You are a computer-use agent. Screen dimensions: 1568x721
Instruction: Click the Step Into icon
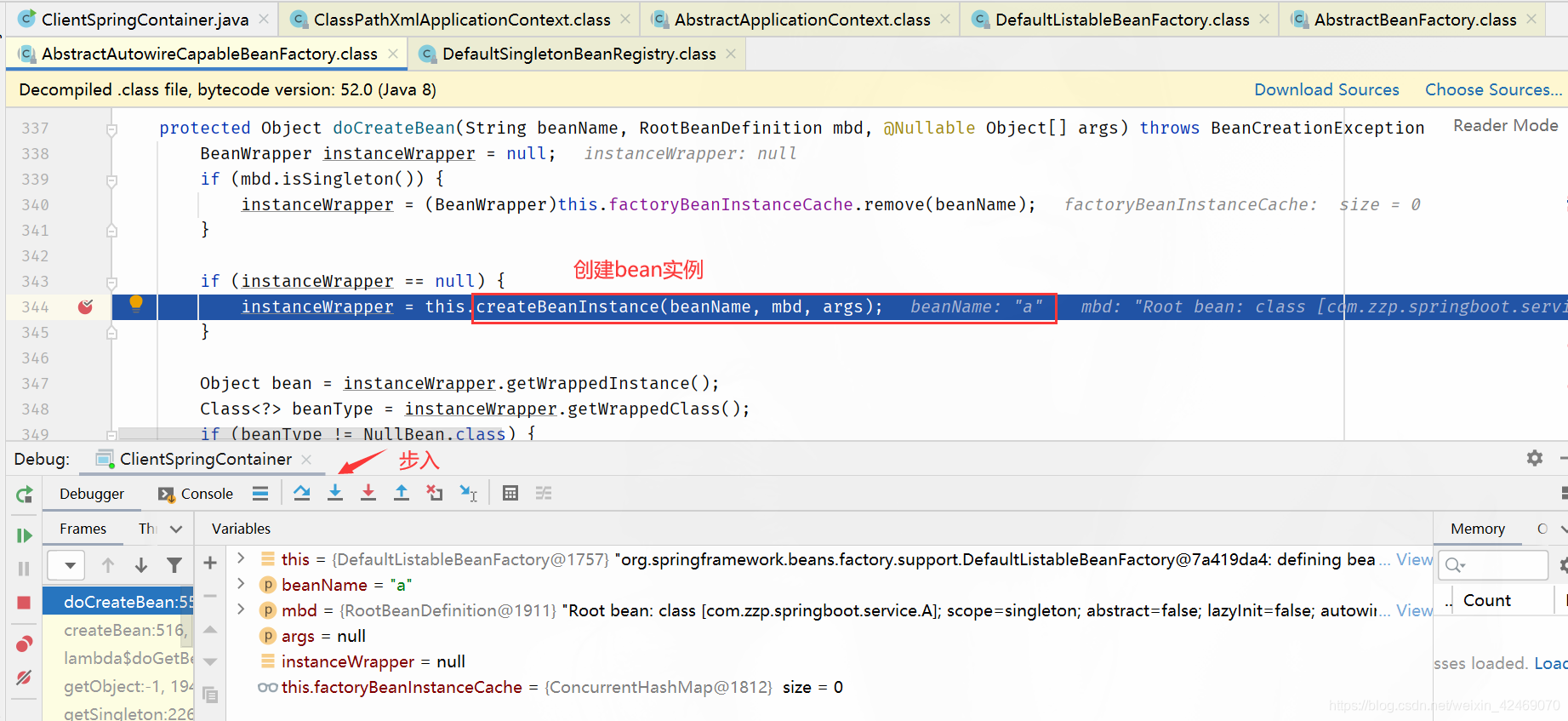[x=335, y=493]
